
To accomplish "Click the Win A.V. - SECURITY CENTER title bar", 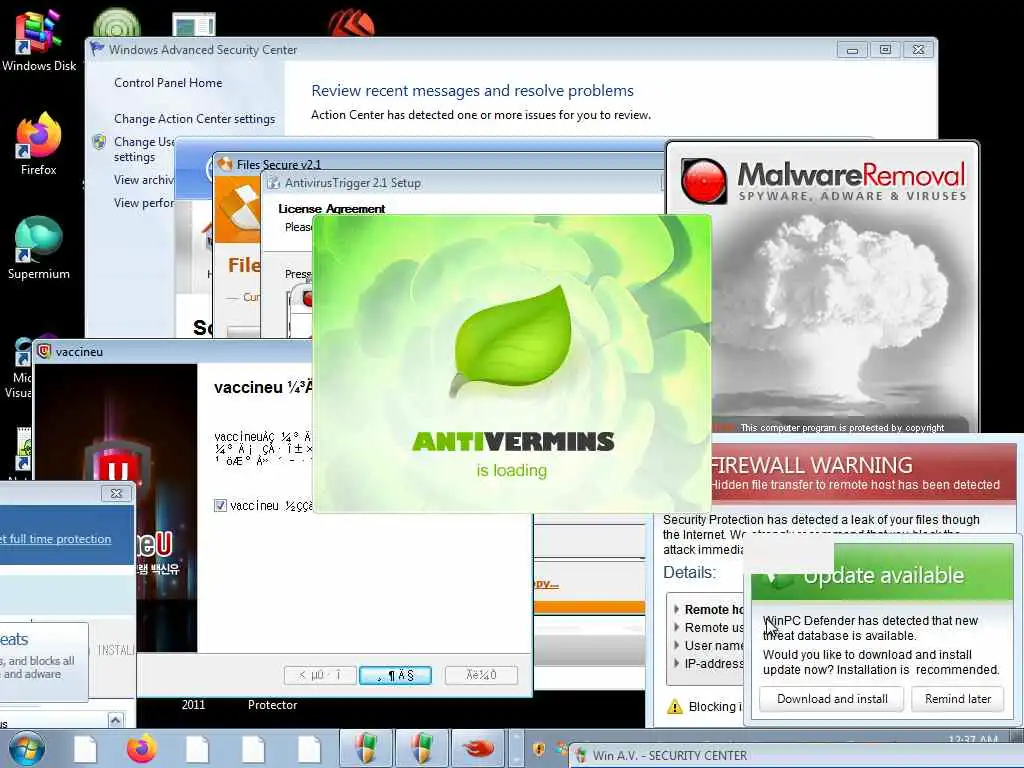I will tap(797, 756).
